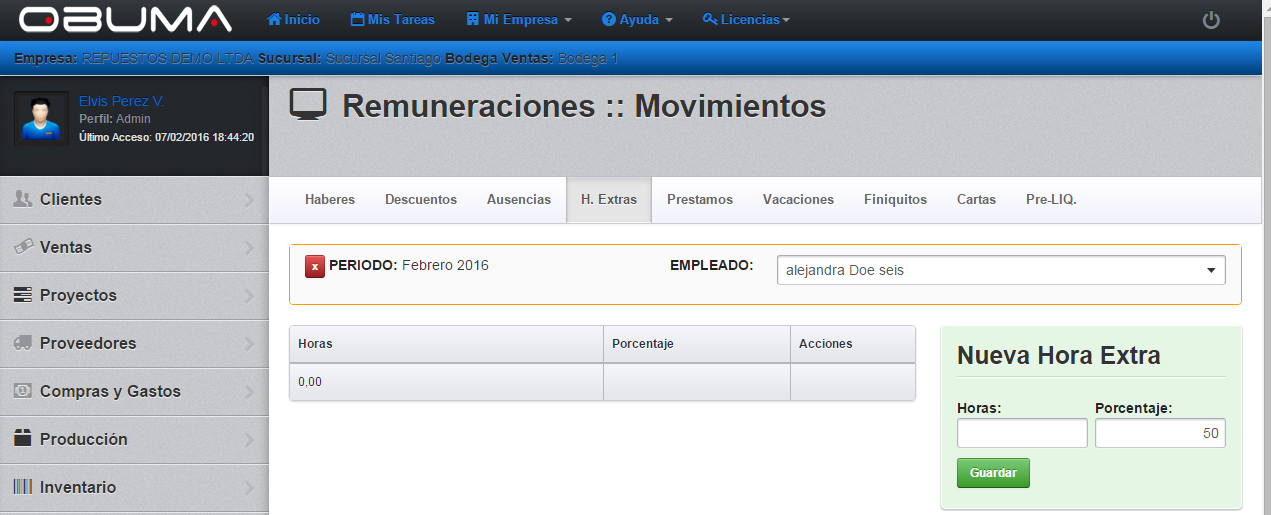Viewport: 1271px width, 515px height.
Task: Open the Ayuda dropdown menu
Action: (x=637, y=20)
